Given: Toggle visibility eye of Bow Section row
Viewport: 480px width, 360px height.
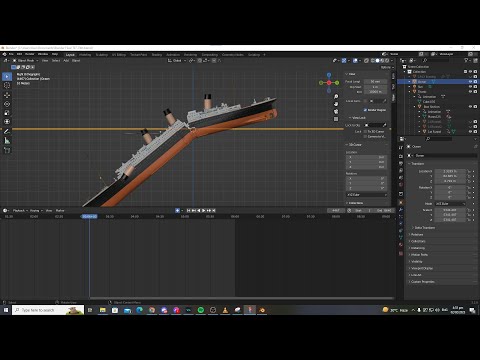Looking at the screenshot, I should pyautogui.click(x=470, y=107).
